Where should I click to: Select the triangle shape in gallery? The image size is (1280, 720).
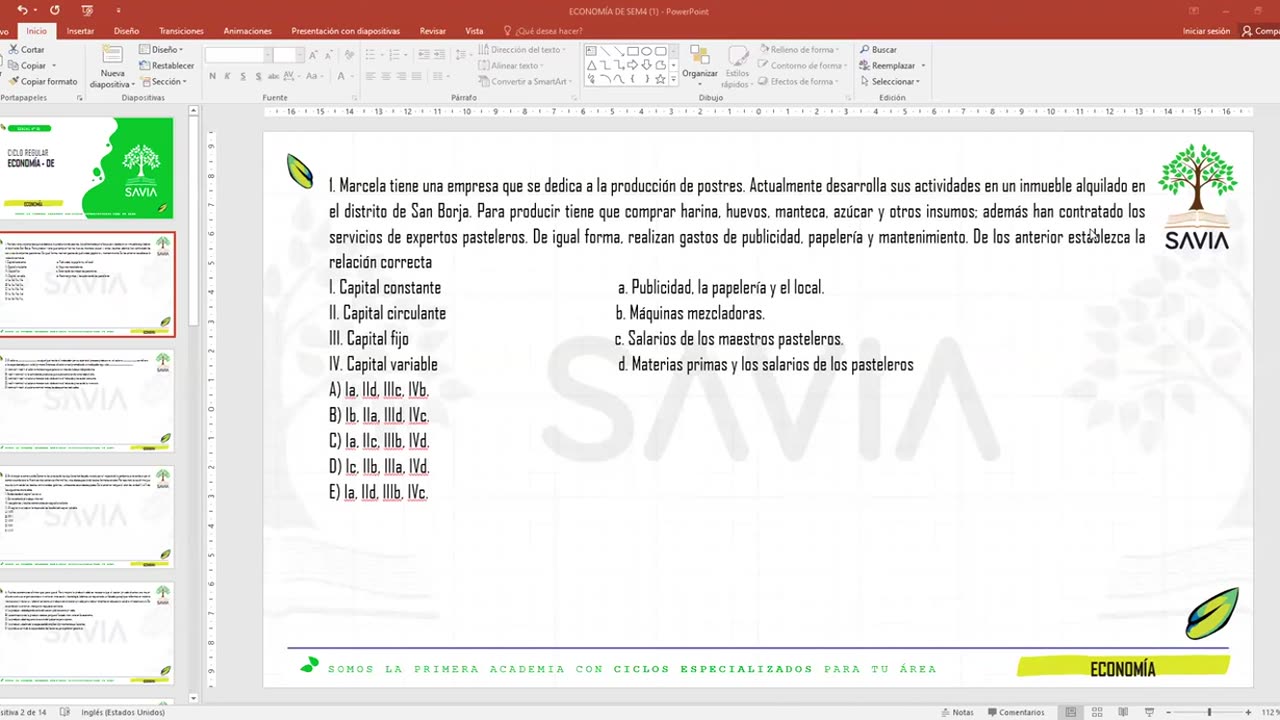[x=591, y=65]
